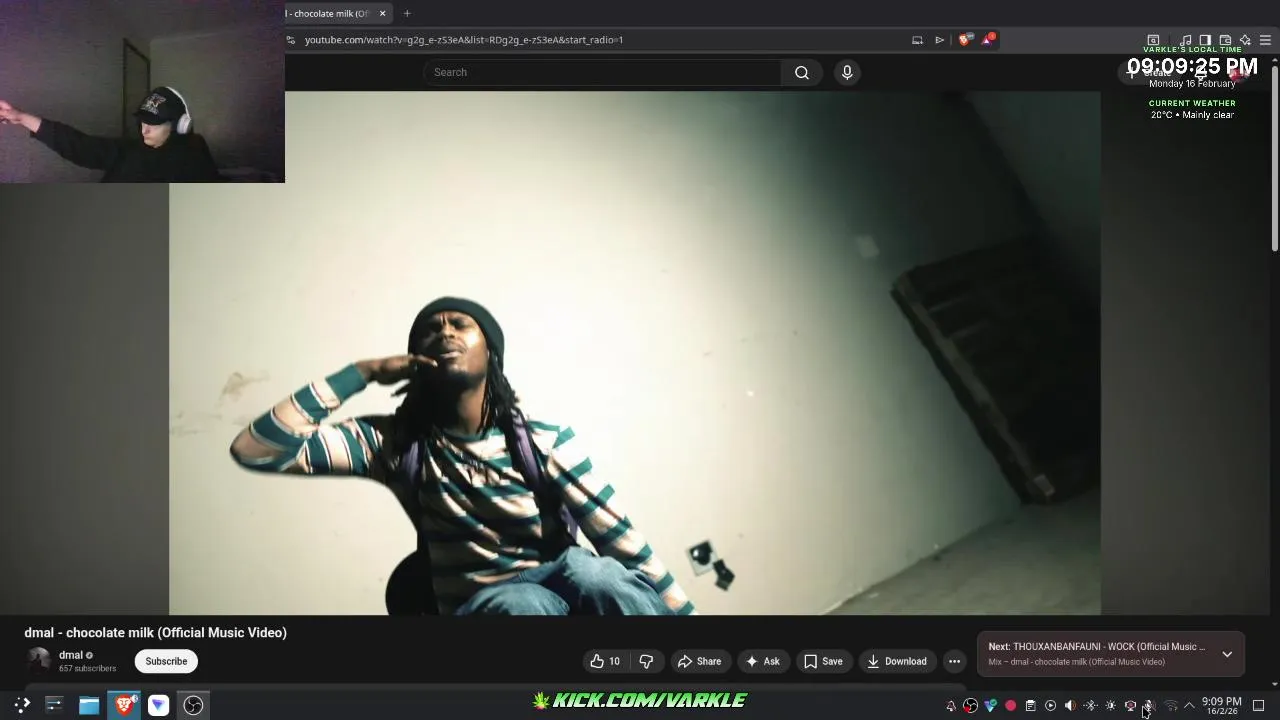Screen dimensions: 1280x720
Task: Close the chocolate milk browser tab
Action: pyautogui.click(x=382, y=13)
